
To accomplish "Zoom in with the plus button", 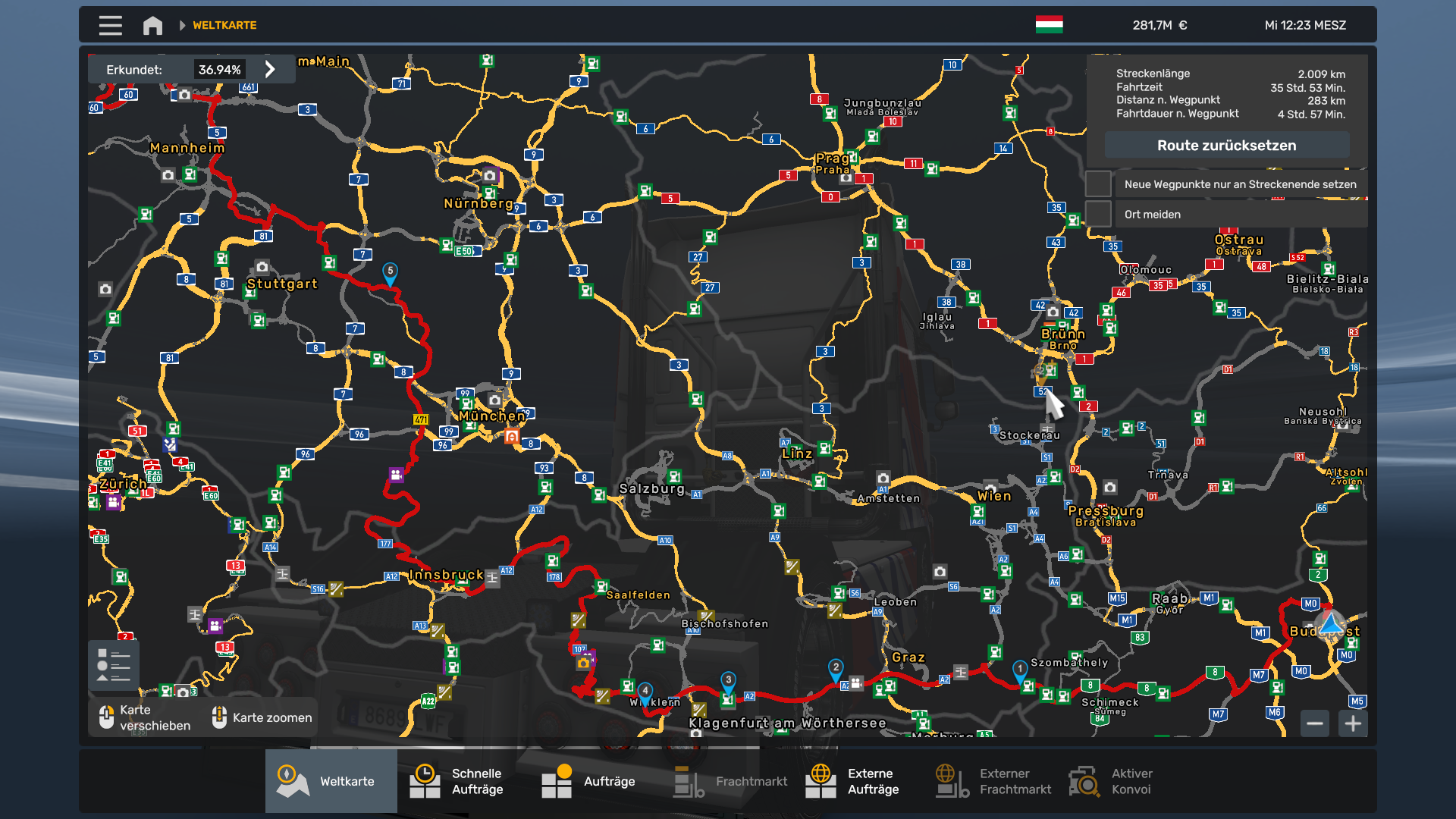I will pyautogui.click(x=1353, y=723).
